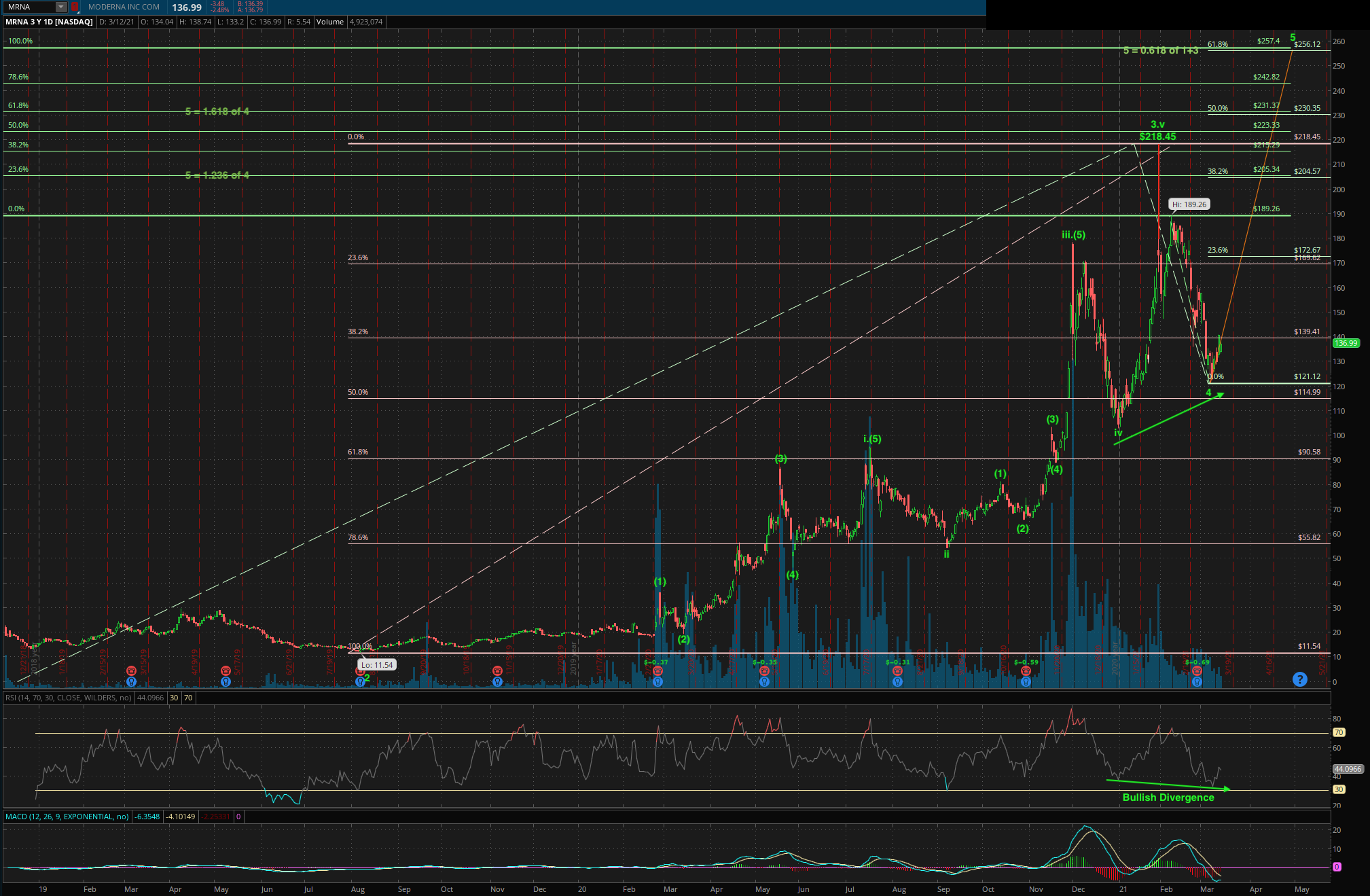Viewport: 1370px width, 896px height.
Task: Click the Volume study label
Action: [x=330, y=22]
